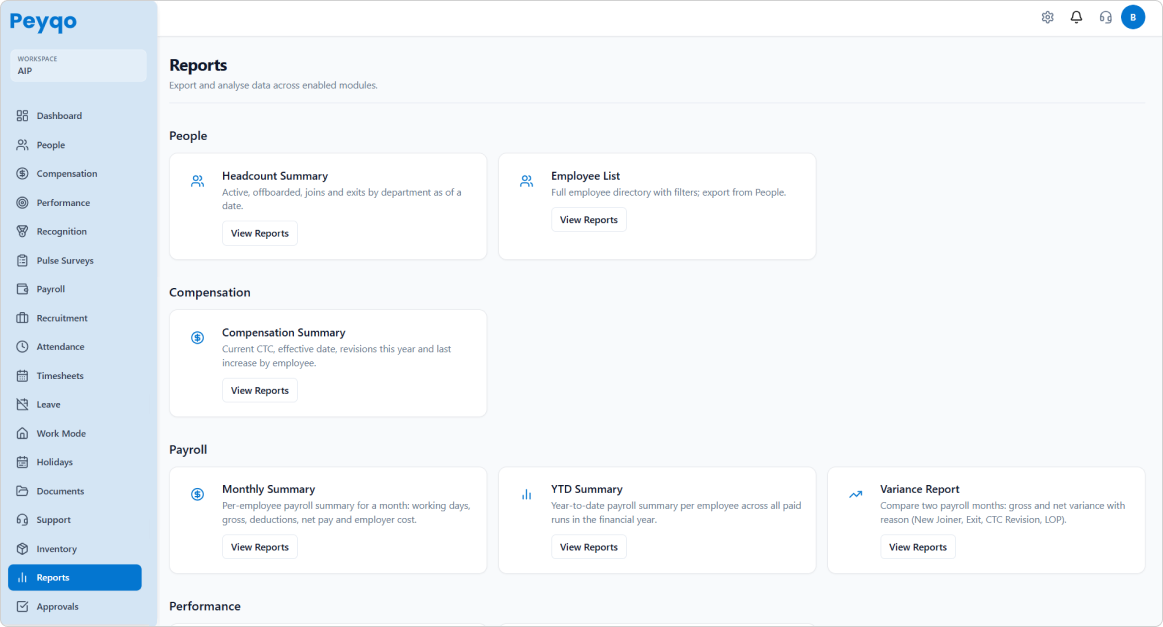Viewport: 1163px width, 627px height.
Task: Open the AIP workspace selector
Action: pyautogui.click(x=78, y=65)
